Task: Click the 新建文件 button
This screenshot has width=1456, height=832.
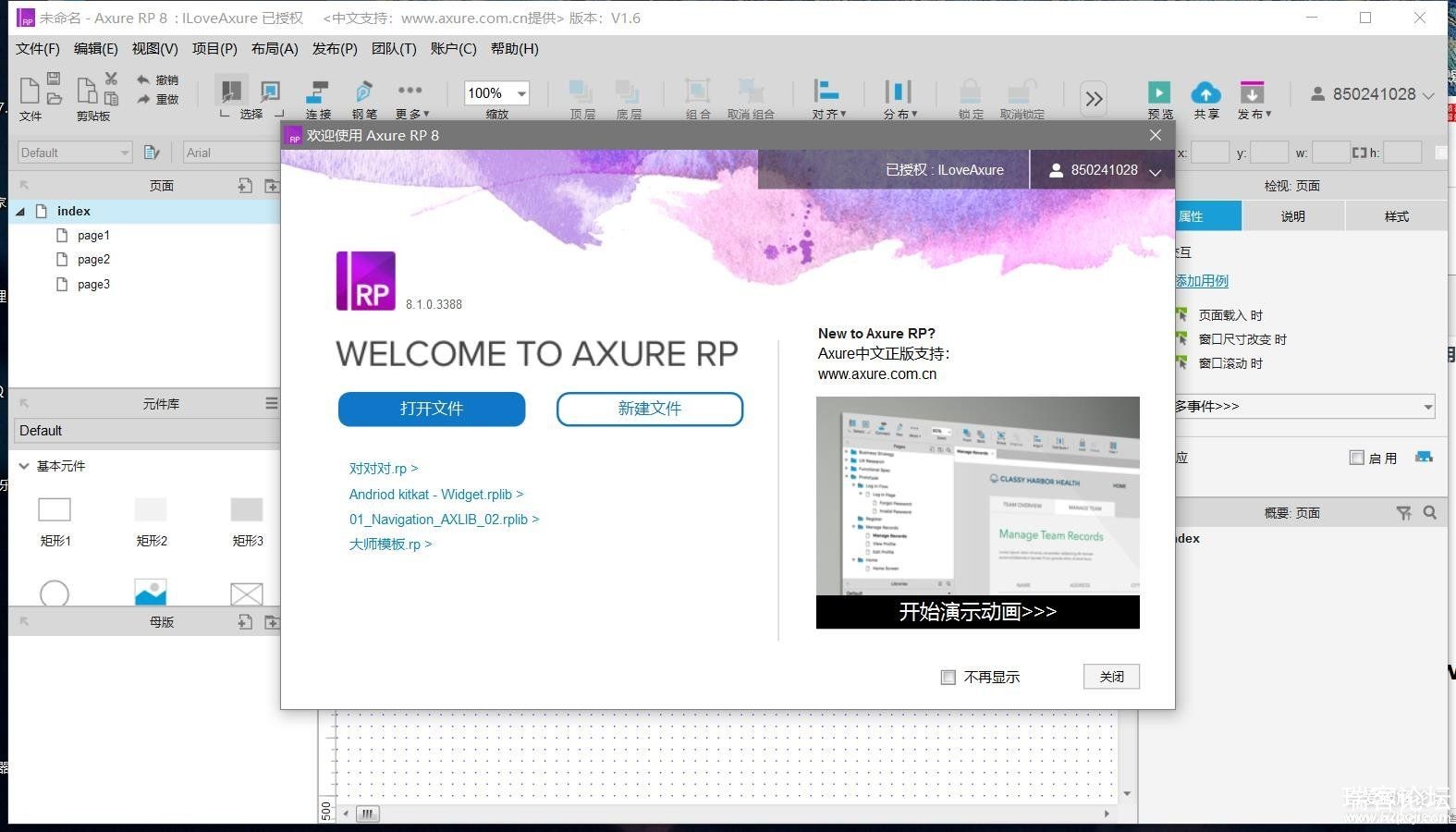Action: tap(650, 409)
